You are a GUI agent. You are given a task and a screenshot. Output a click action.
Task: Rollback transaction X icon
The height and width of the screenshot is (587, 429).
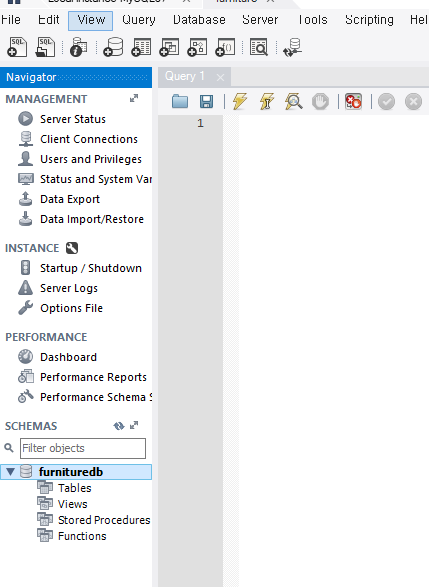(414, 101)
